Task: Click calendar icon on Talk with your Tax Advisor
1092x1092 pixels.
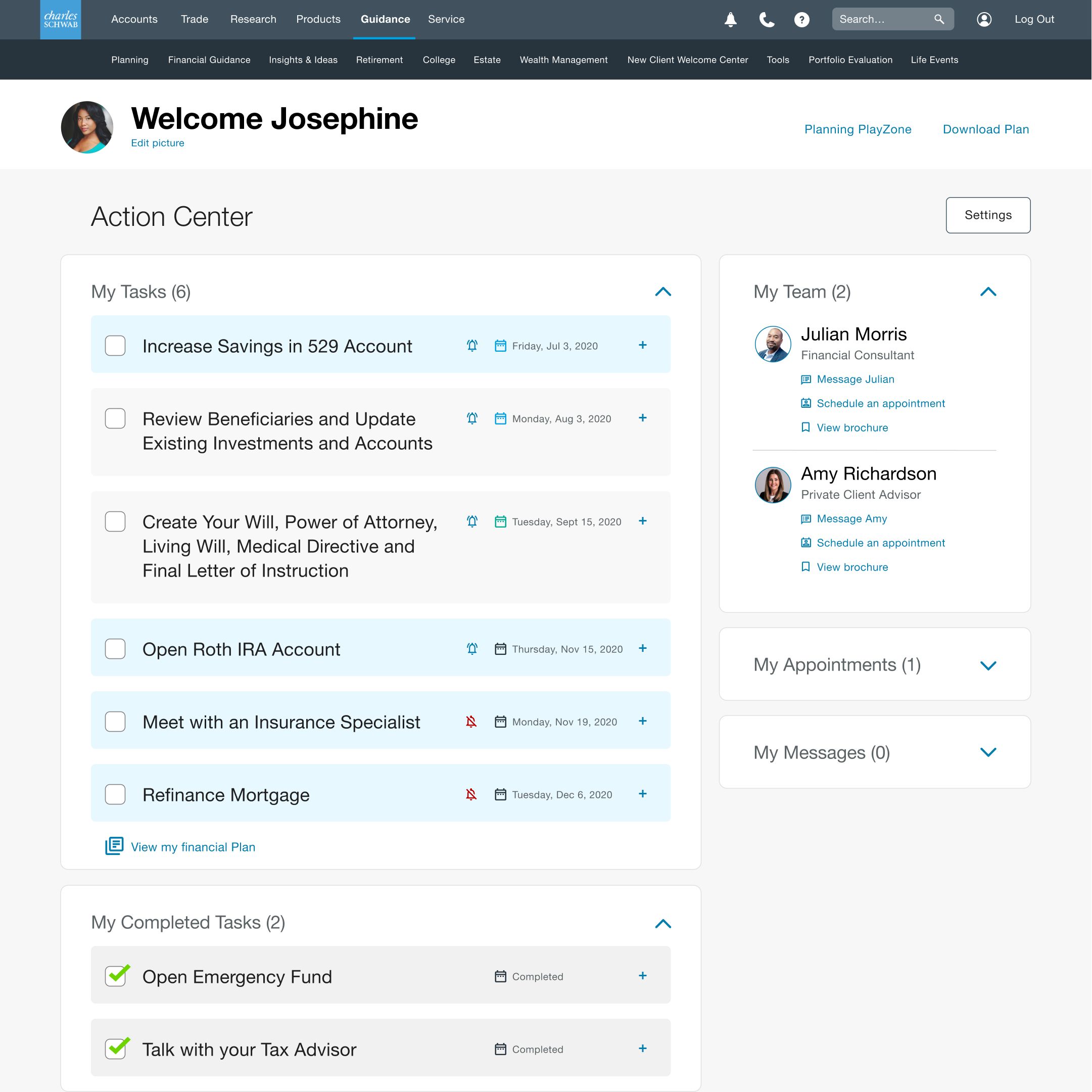Action: click(500, 1049)
